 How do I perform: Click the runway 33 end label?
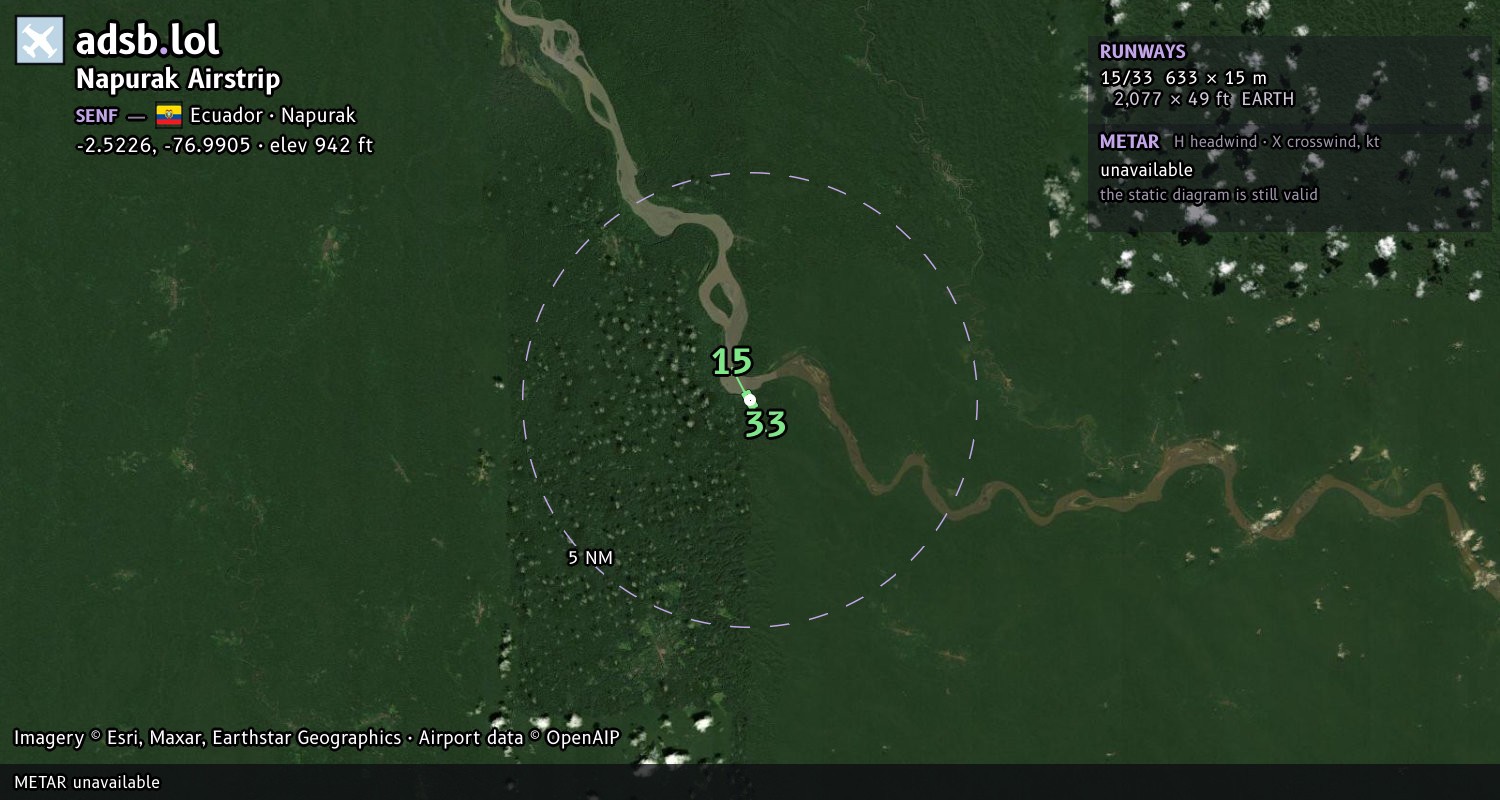[x=765, y=424]
